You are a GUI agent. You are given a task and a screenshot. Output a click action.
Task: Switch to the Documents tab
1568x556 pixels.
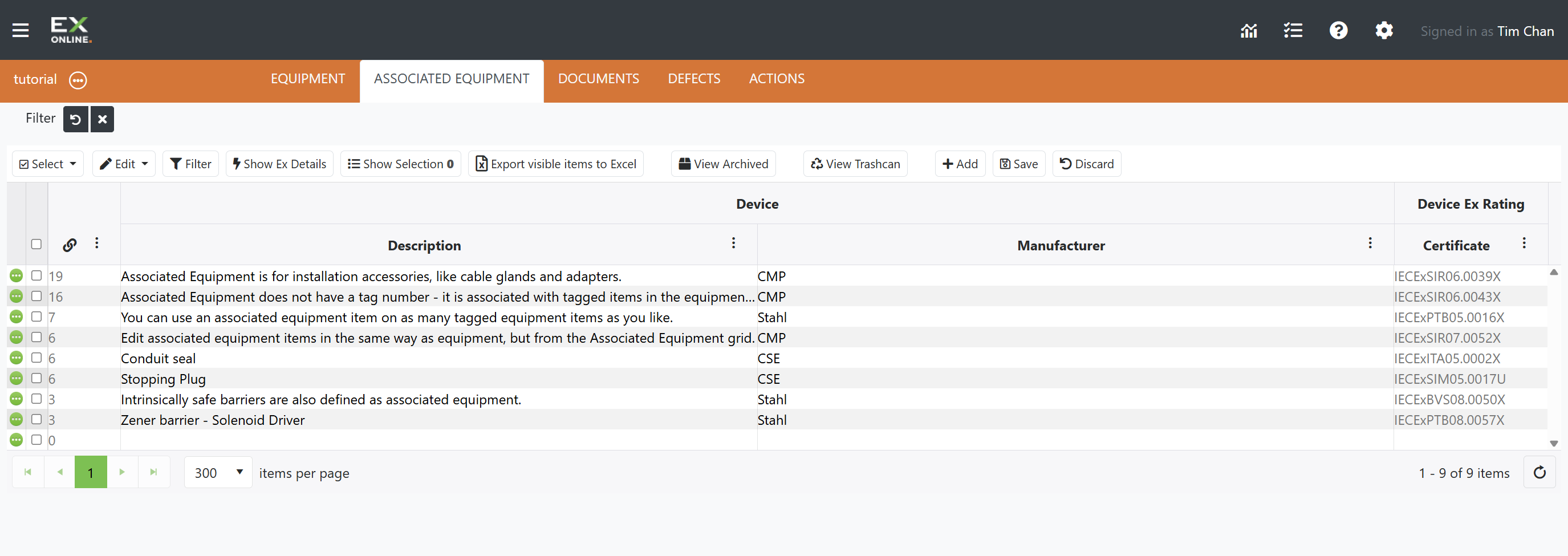(598, 79)
